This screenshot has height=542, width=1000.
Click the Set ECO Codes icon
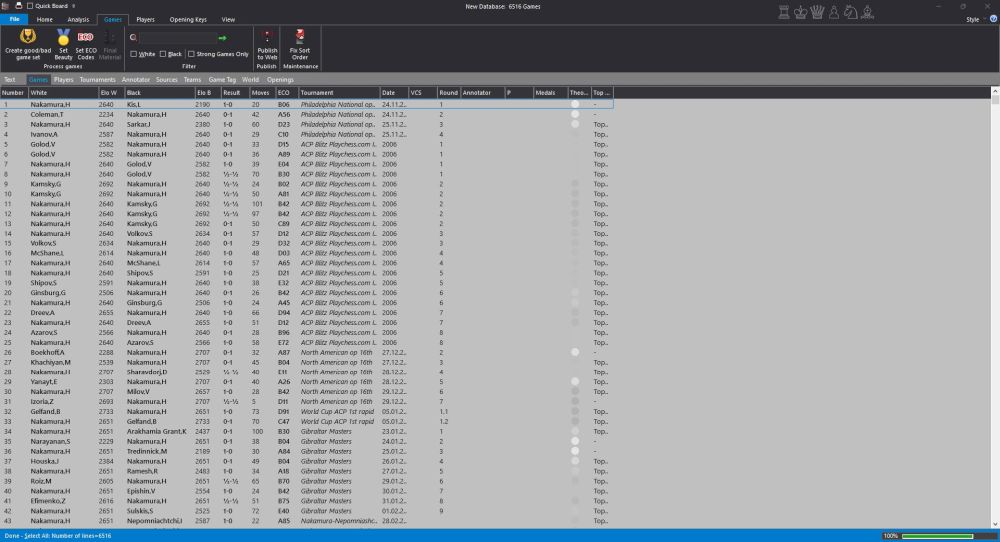pyautogui.click(x=86, y=37)
